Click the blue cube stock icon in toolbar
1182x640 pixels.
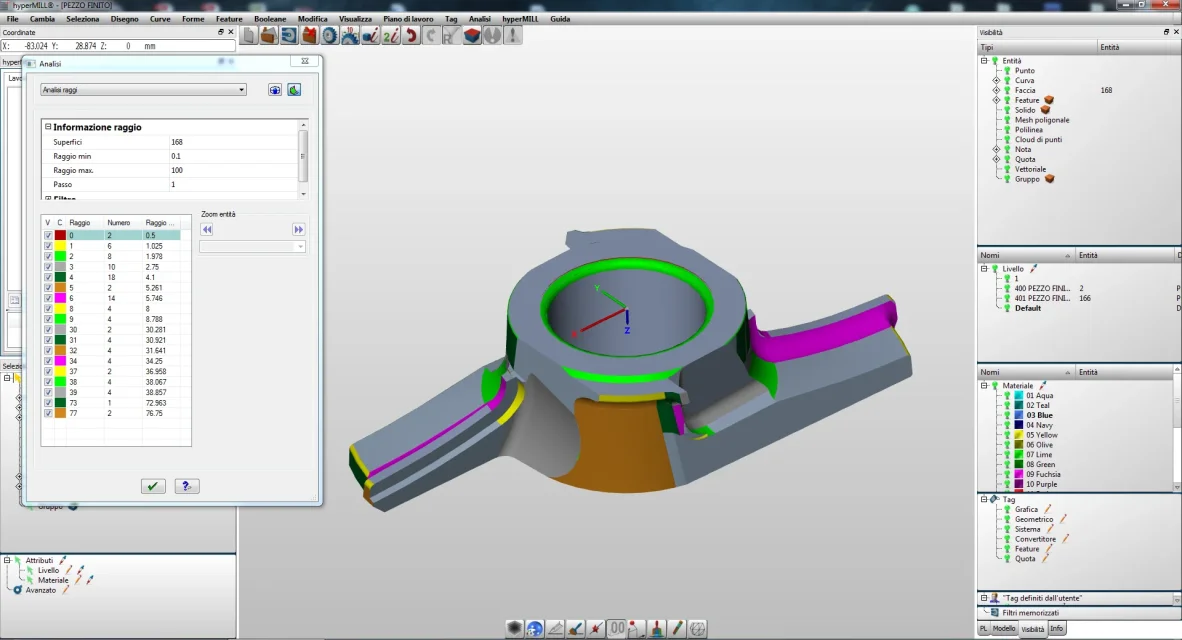(470, 36)
